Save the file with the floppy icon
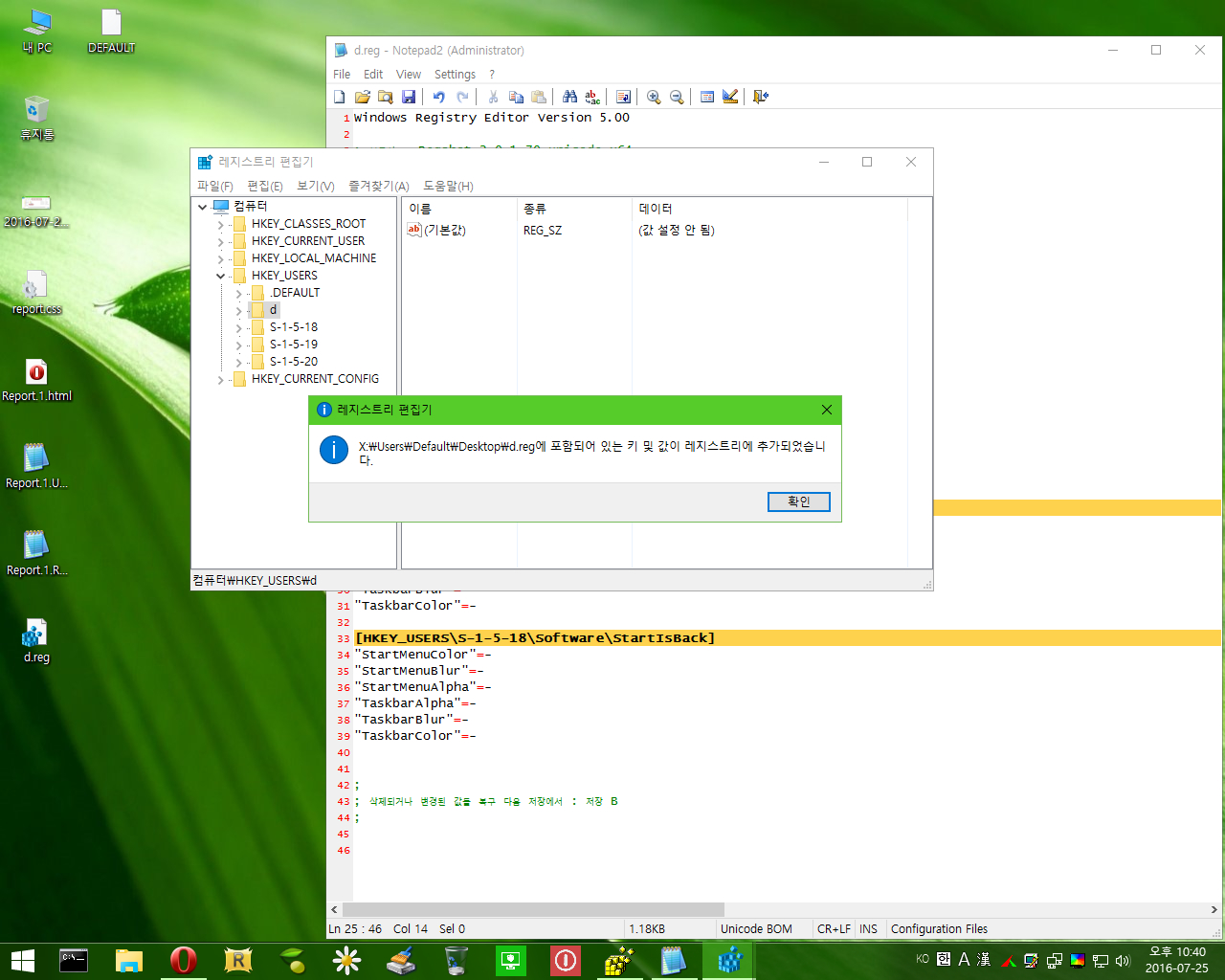The width and height of the screenshot is (1225, 980). click(409, 97)
